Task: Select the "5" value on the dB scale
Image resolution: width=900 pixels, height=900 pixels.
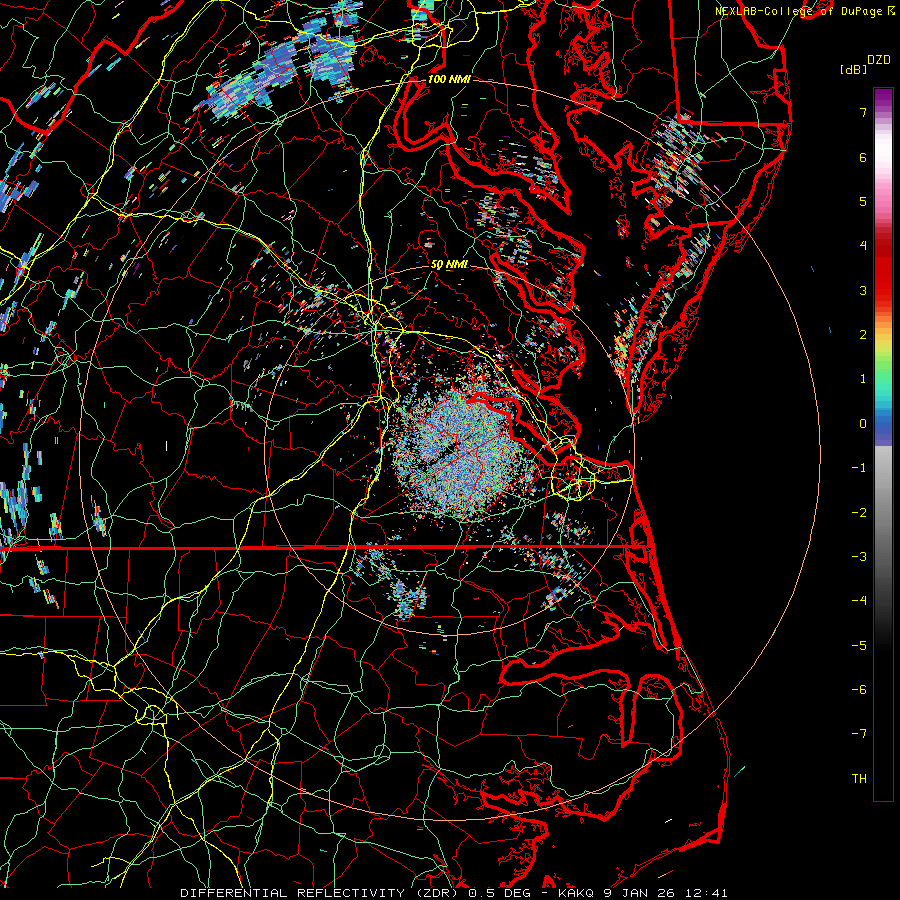Action: pos(863,201)
